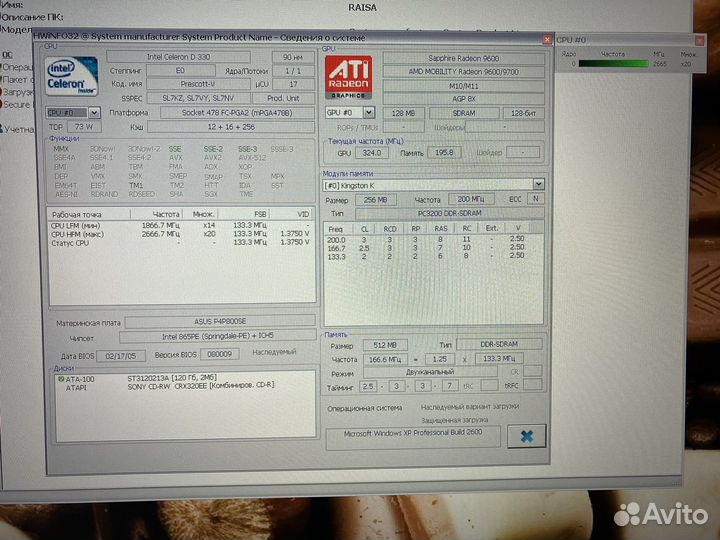720x540 pixels.
Task: Click the GPU clock 324.0 value
Action: pyautogui.click(x=371, y=153)
